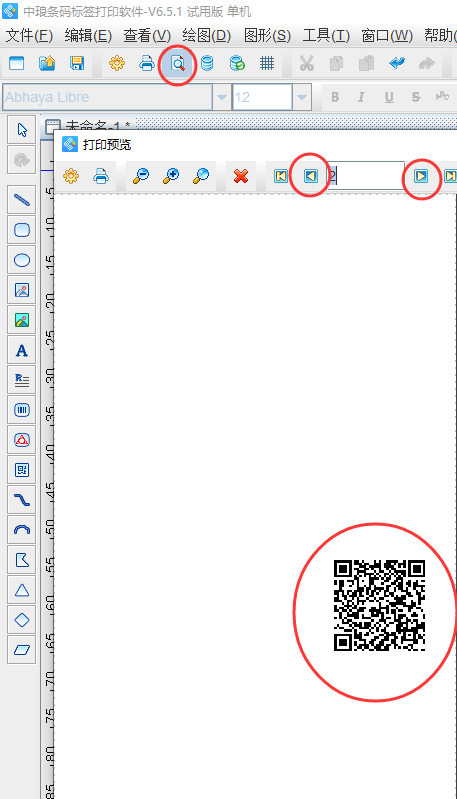Go to previous page in preview
This screenshot has width=457, height=799.
pos(310,176)
